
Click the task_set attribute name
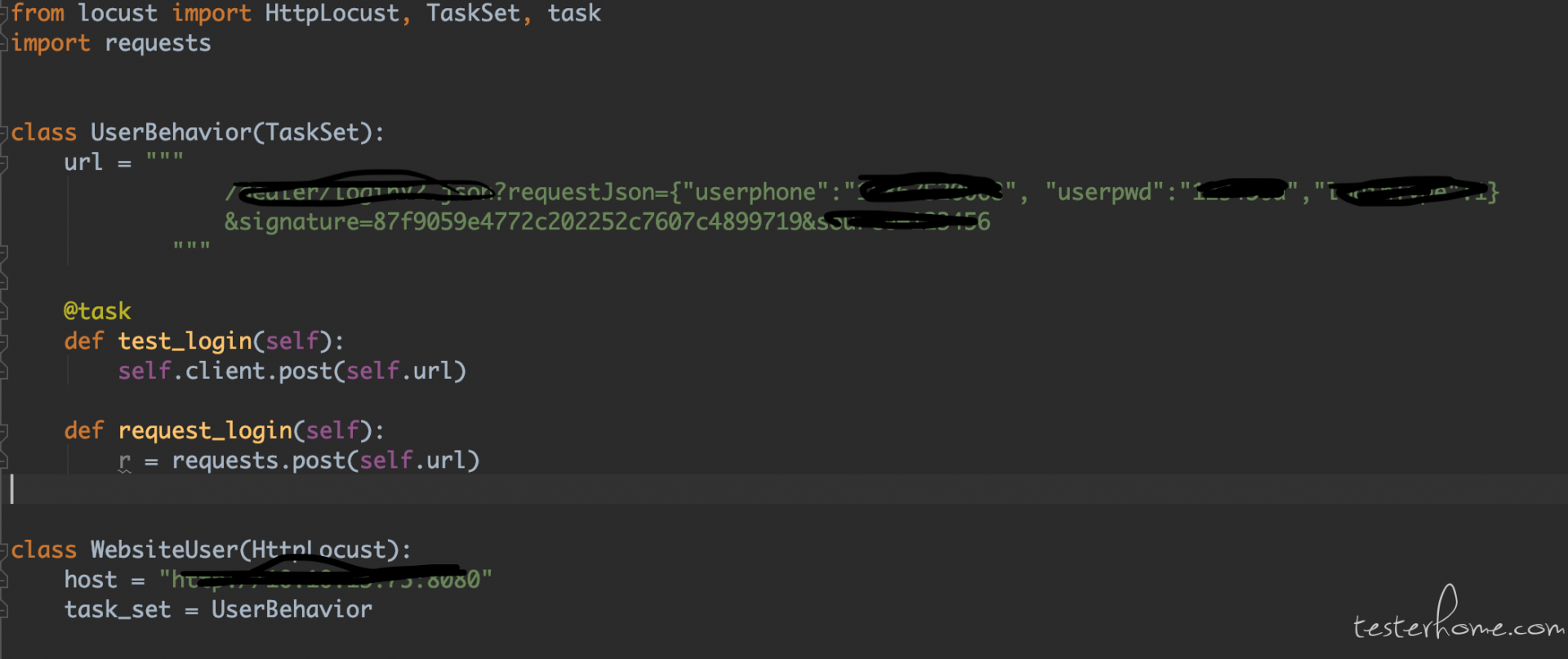tap(118, 610)
